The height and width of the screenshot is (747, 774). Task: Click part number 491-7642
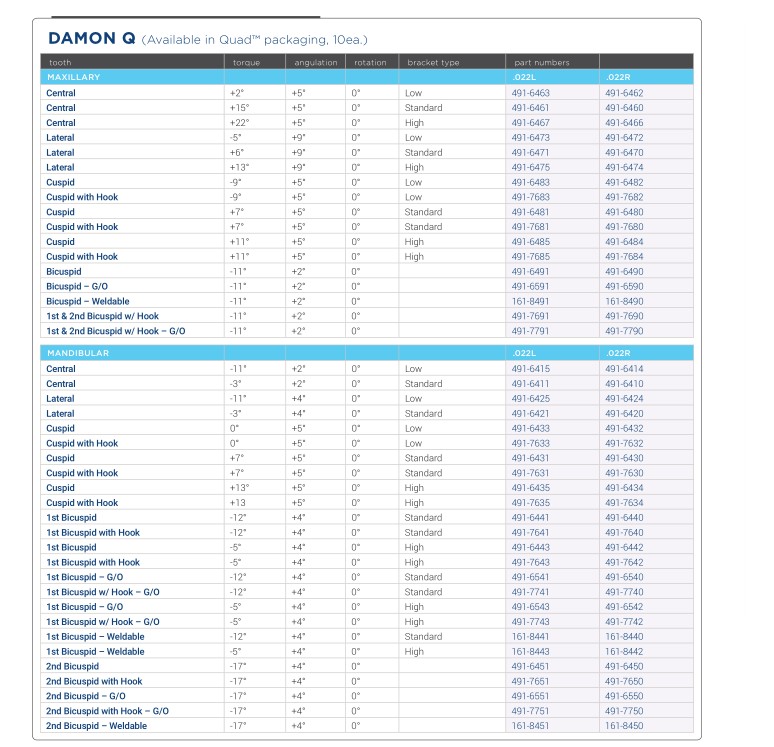coord(624,562)
